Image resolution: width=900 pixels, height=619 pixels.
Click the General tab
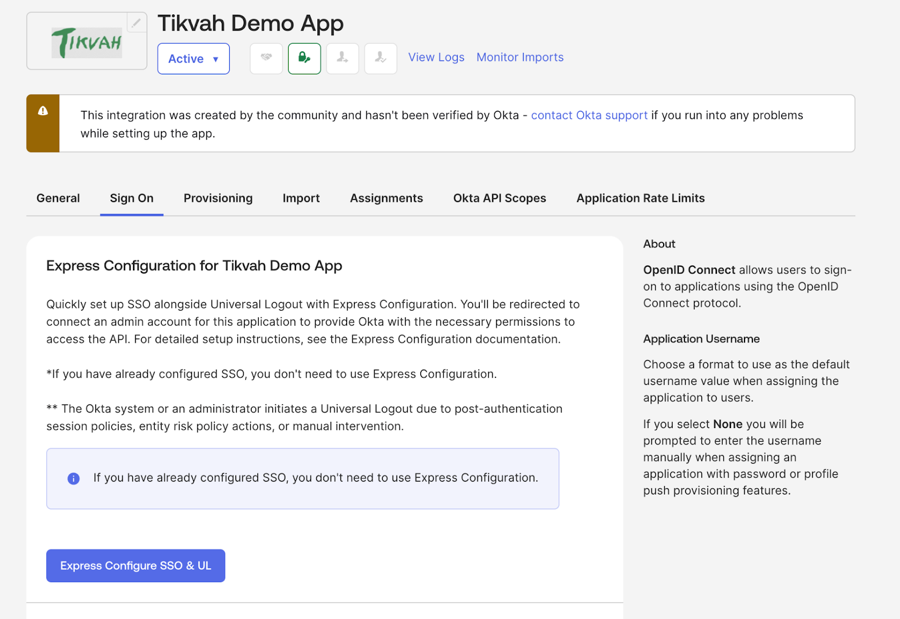pos(57,198)
